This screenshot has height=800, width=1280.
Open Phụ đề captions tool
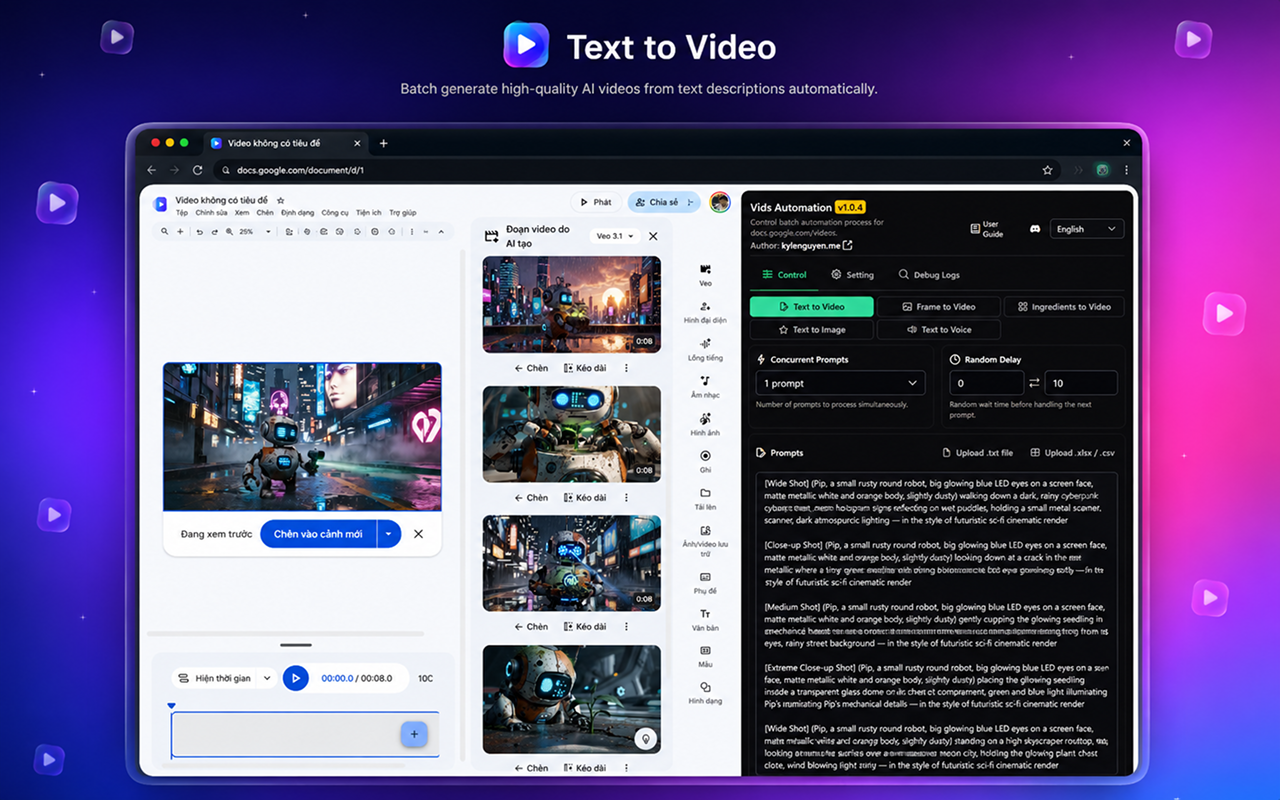pyautogui.click(x=705, y=582)
